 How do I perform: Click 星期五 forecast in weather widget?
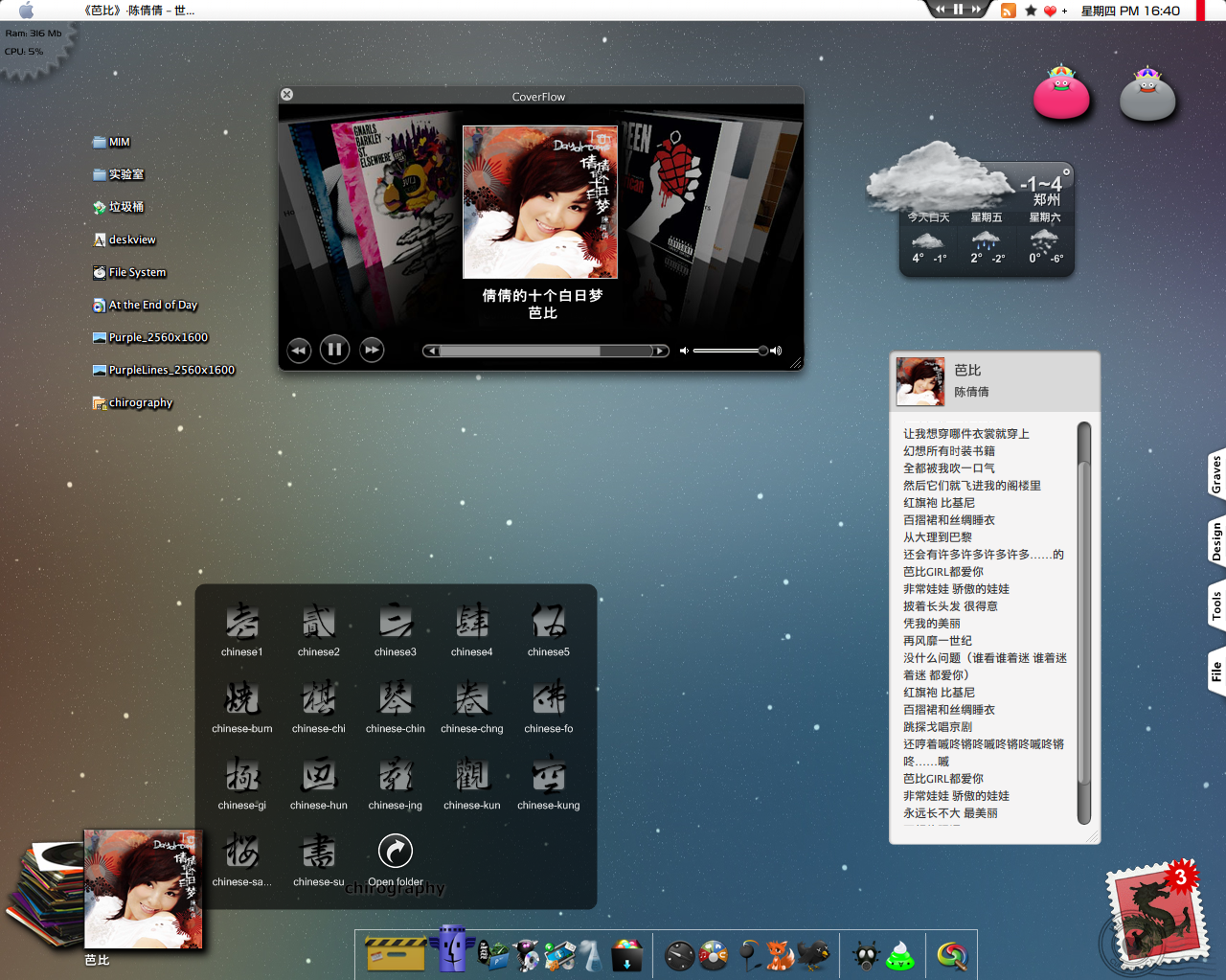click(987, 239)
